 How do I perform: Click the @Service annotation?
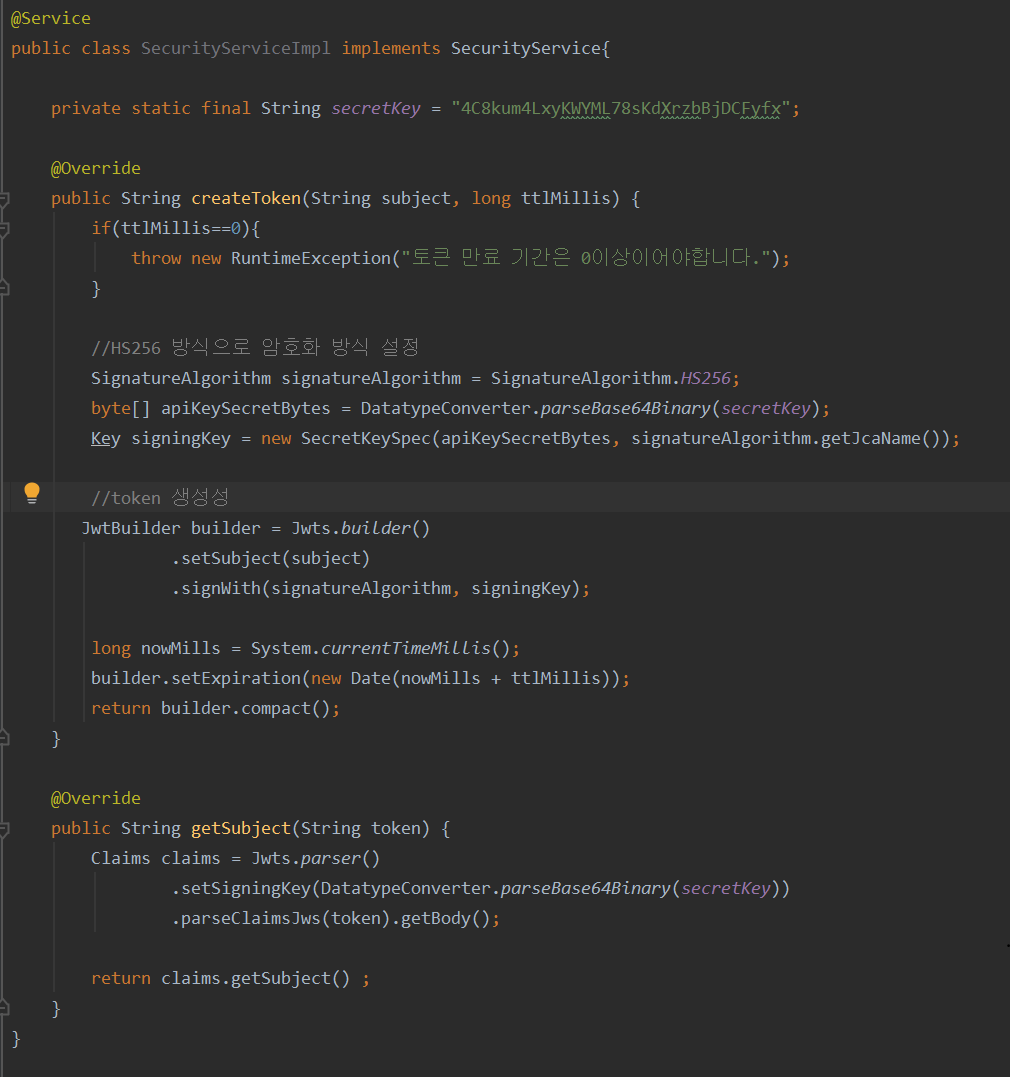51,19
